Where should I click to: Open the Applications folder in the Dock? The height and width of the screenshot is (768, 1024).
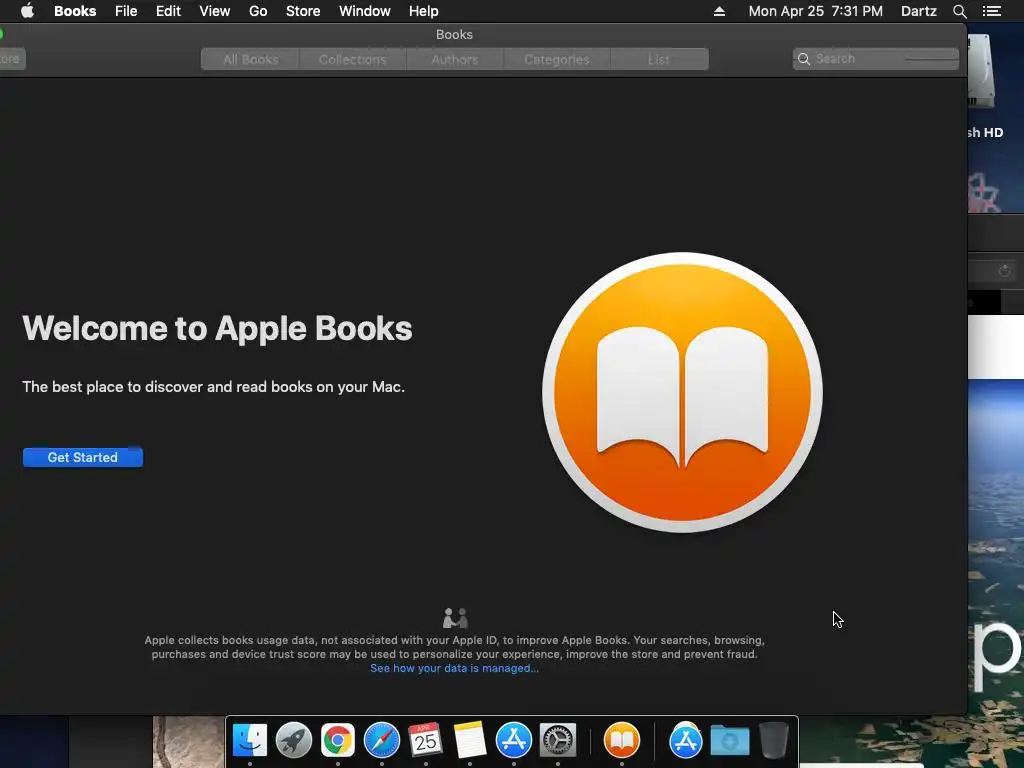click(x=686, y=740)
